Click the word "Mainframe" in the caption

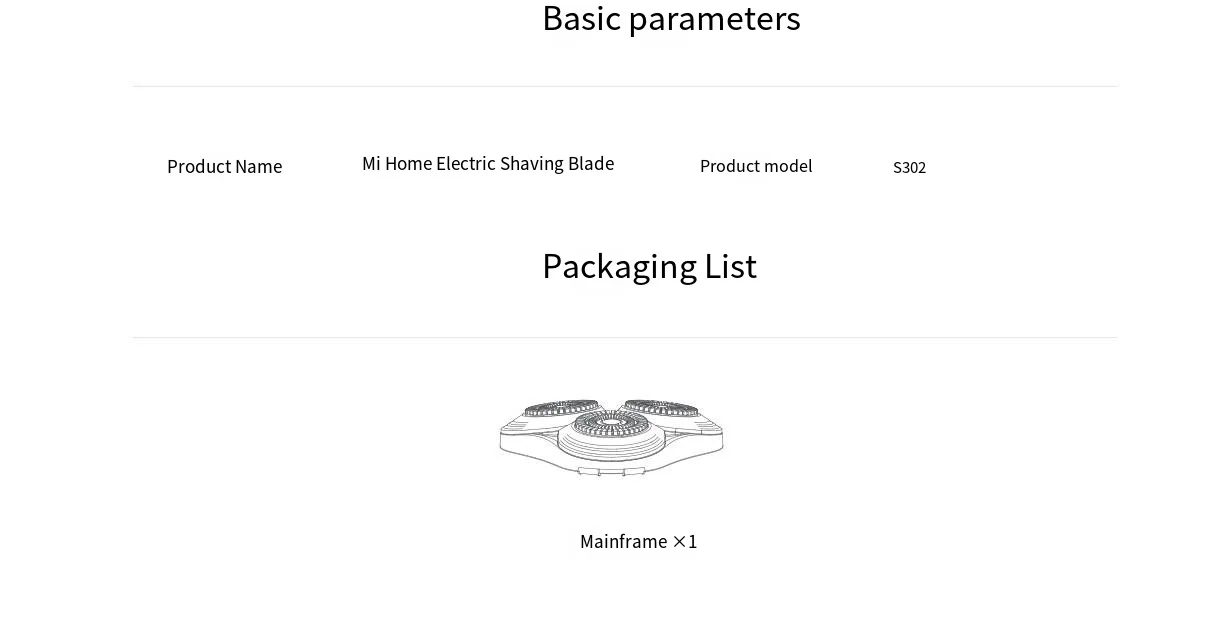point(623,542)
